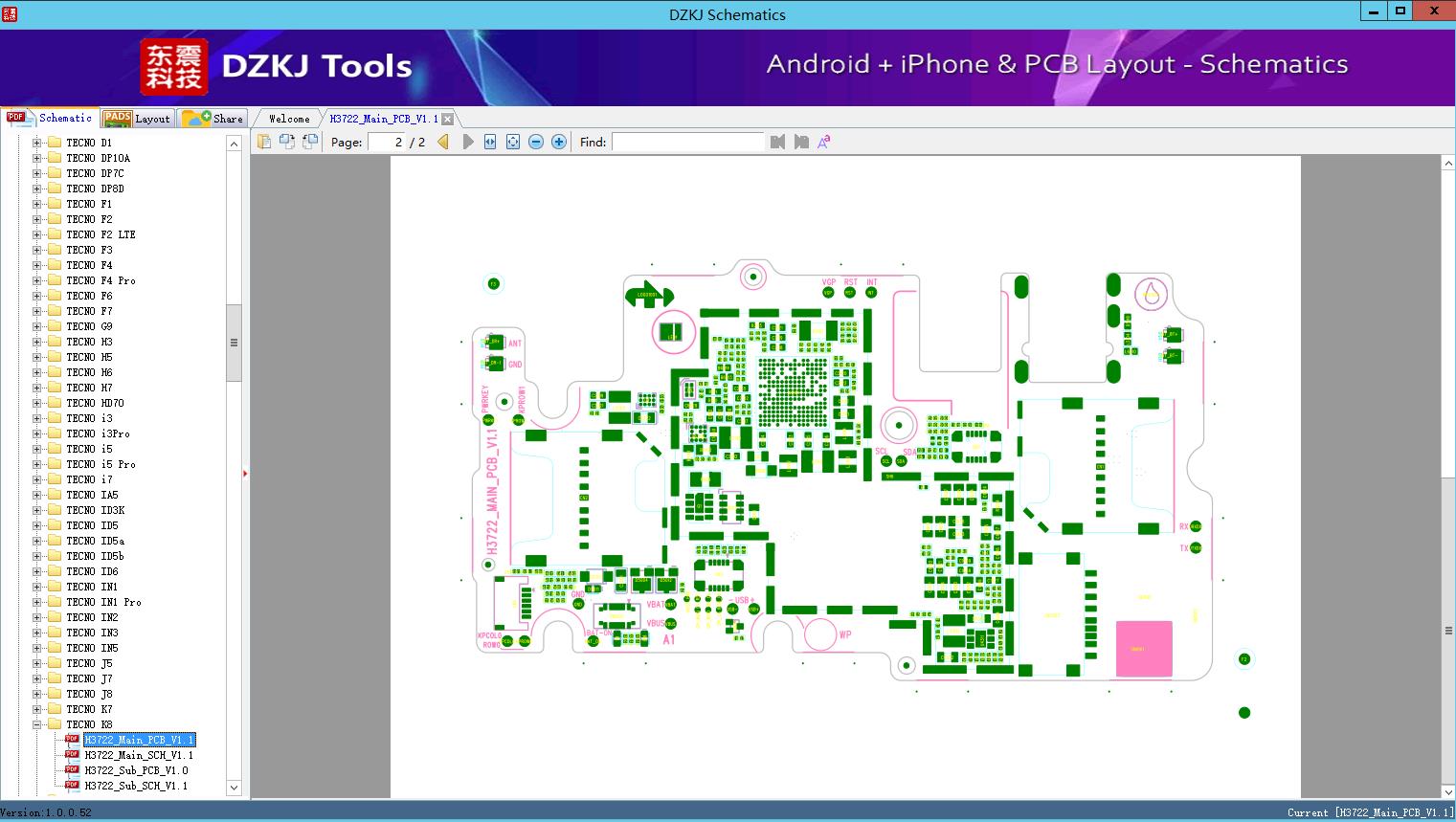The image size is (1456, 822).
Task: Select the TECNO G9 folder
Action: click(x=89, y=326)
